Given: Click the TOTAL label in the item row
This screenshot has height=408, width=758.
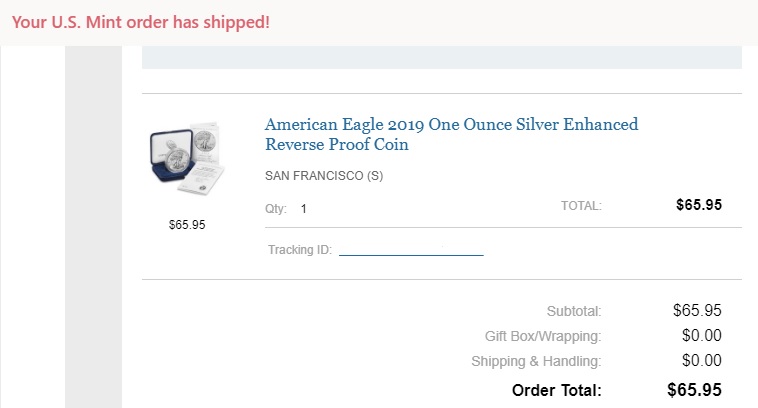Looking at the screenshot, I should click(581, 206).
